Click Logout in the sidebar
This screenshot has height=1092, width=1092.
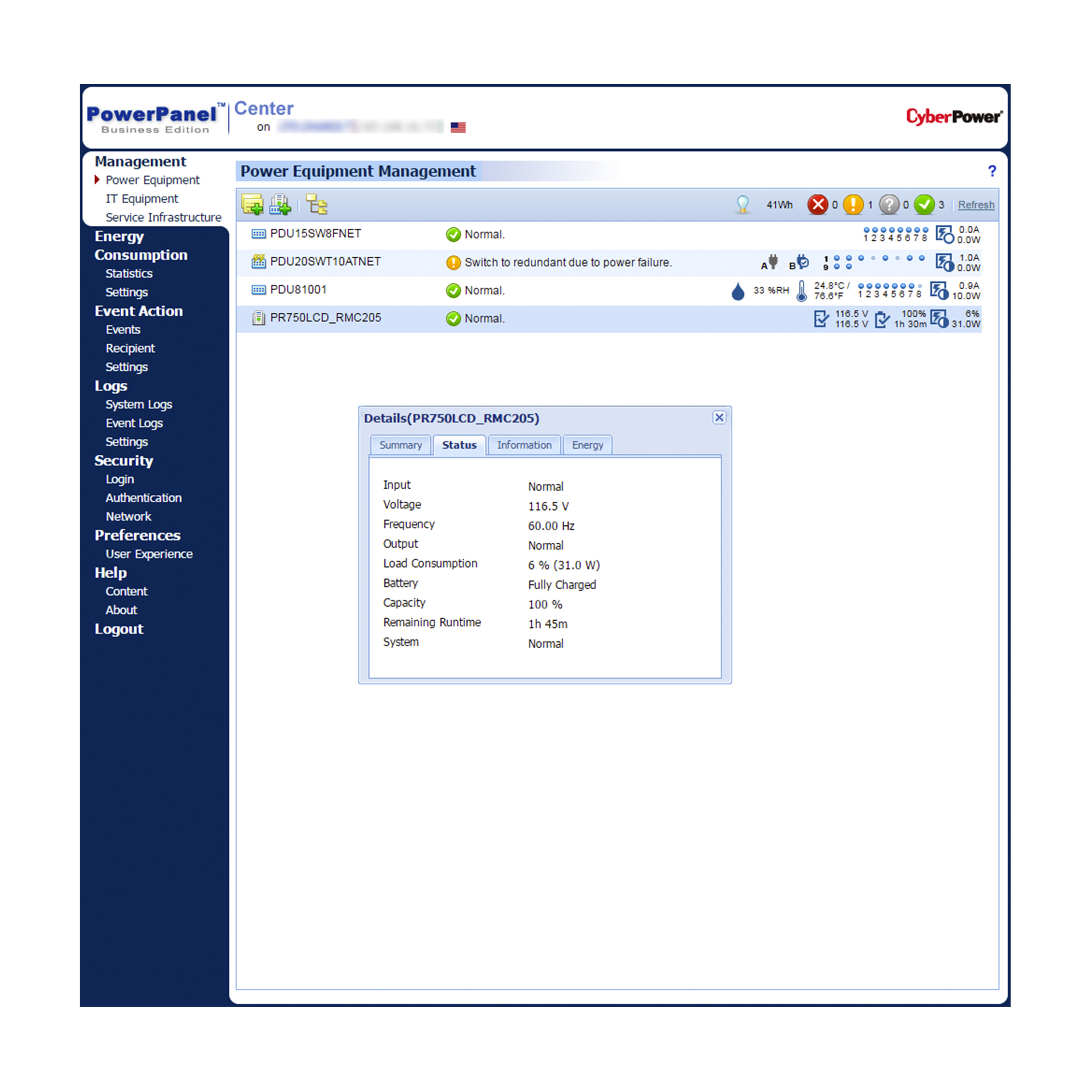(118, 629)
